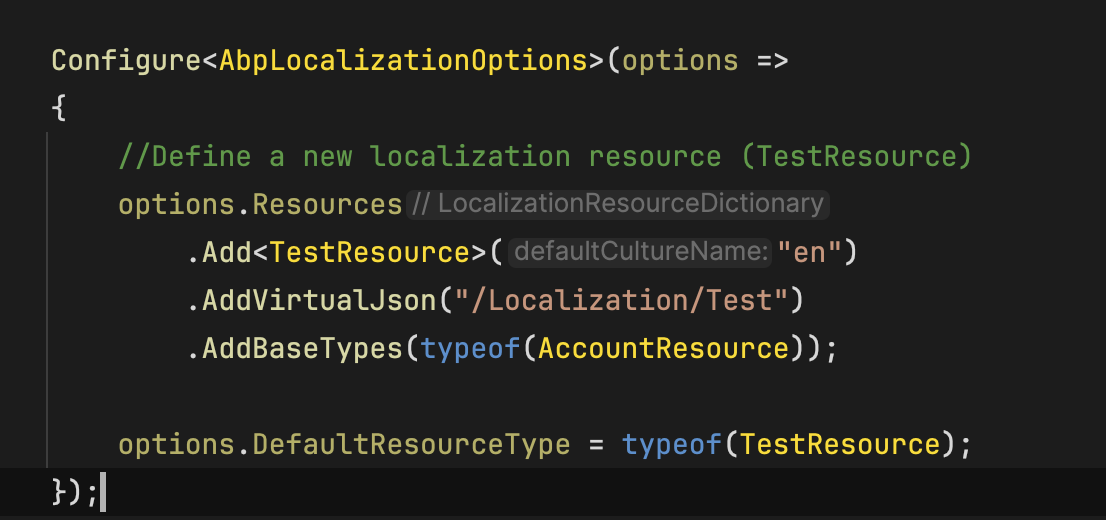This screenshot has height=520, width=1106.
Task: Click the "en" string literal
Action: [x=809, y=252]
